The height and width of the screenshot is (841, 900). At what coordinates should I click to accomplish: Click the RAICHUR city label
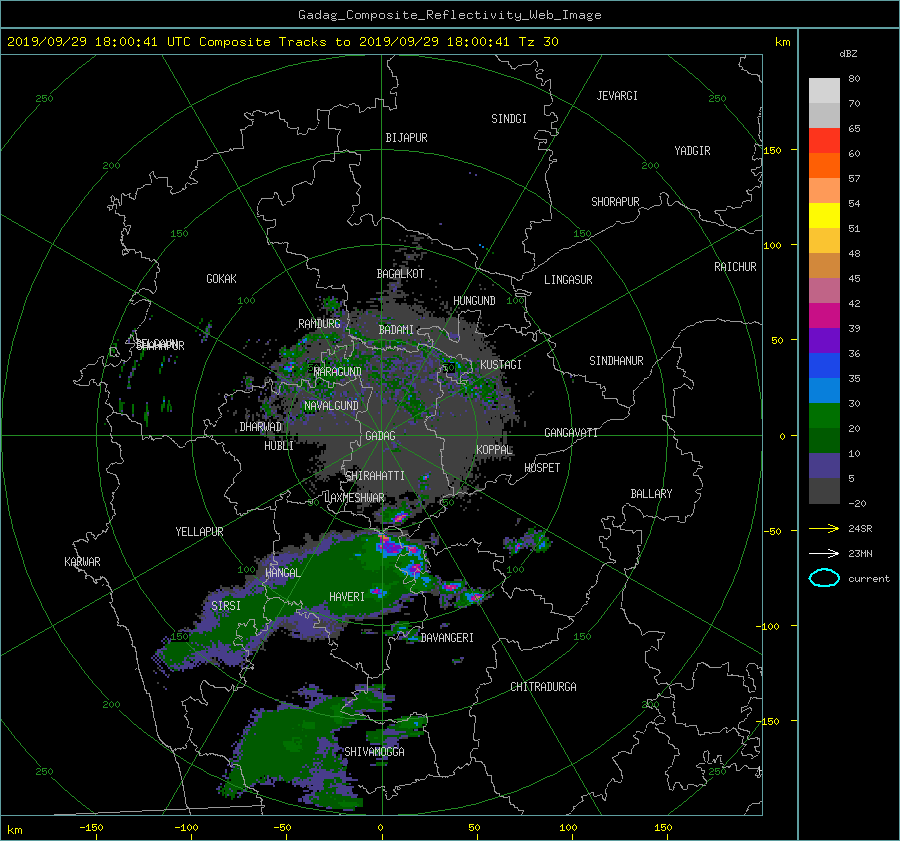(735, 267)
